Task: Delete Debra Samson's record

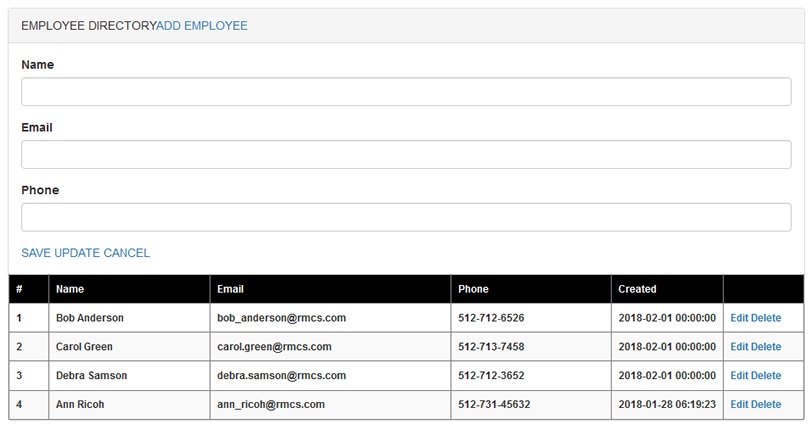Action: coord(766,375)
